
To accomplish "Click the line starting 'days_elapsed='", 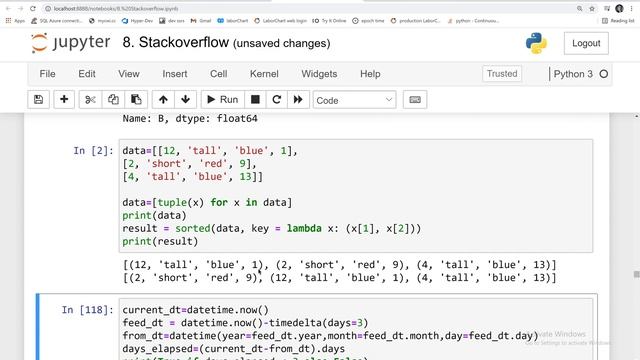I will pyautogui.click(x=233, y=349).
